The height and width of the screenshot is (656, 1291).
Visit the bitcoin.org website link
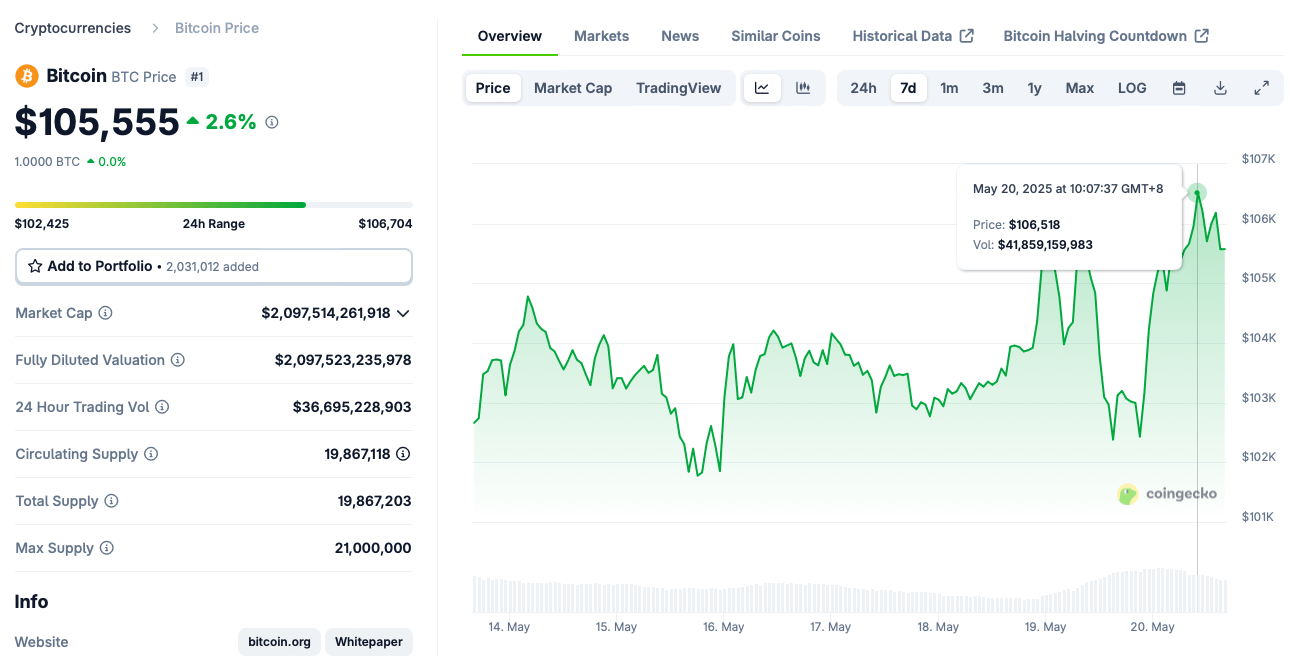pyautogui.click(x=279, y=641)
